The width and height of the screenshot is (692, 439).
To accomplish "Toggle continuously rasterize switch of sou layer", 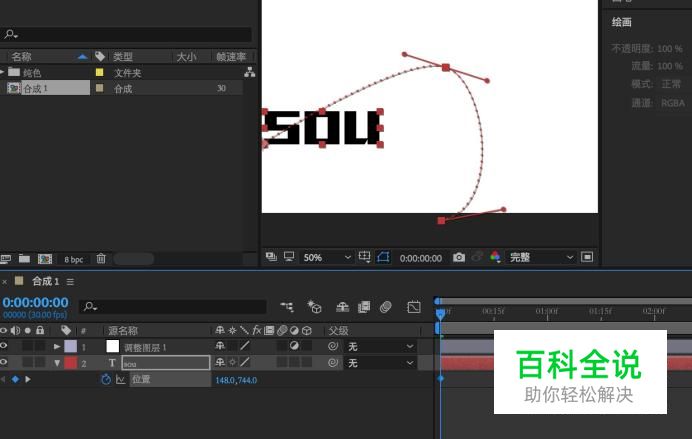I will pos(233,362).
